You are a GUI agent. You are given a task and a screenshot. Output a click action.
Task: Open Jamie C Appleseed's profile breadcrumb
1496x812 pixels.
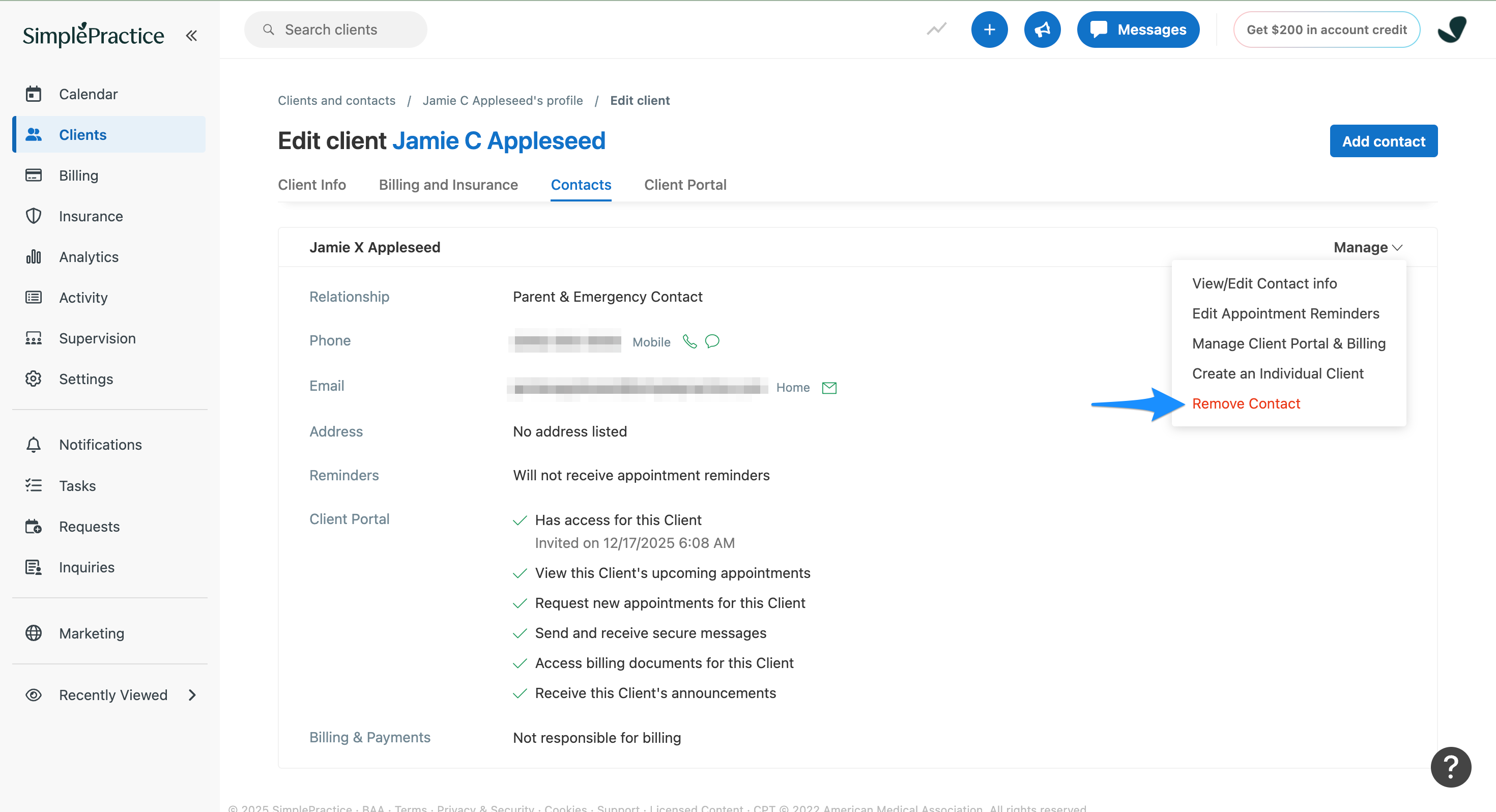502,101
